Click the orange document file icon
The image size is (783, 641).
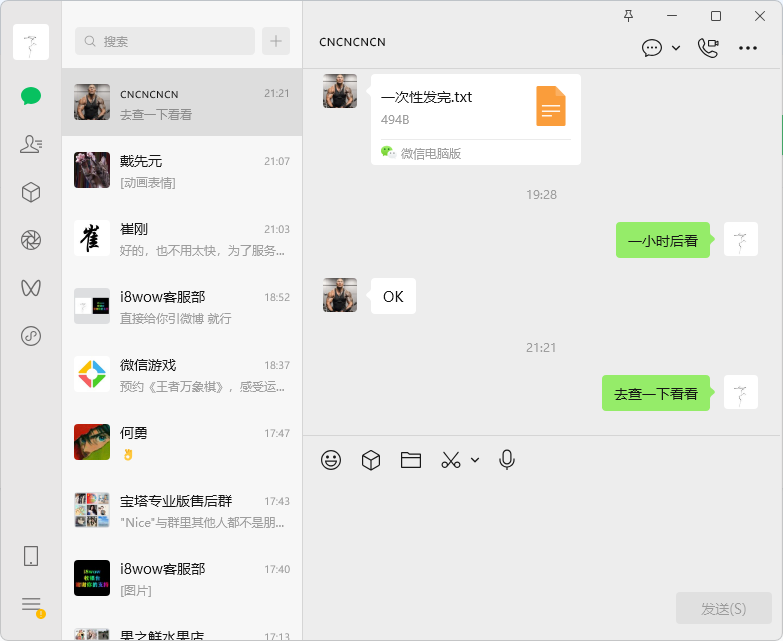(x=551, y=106)
